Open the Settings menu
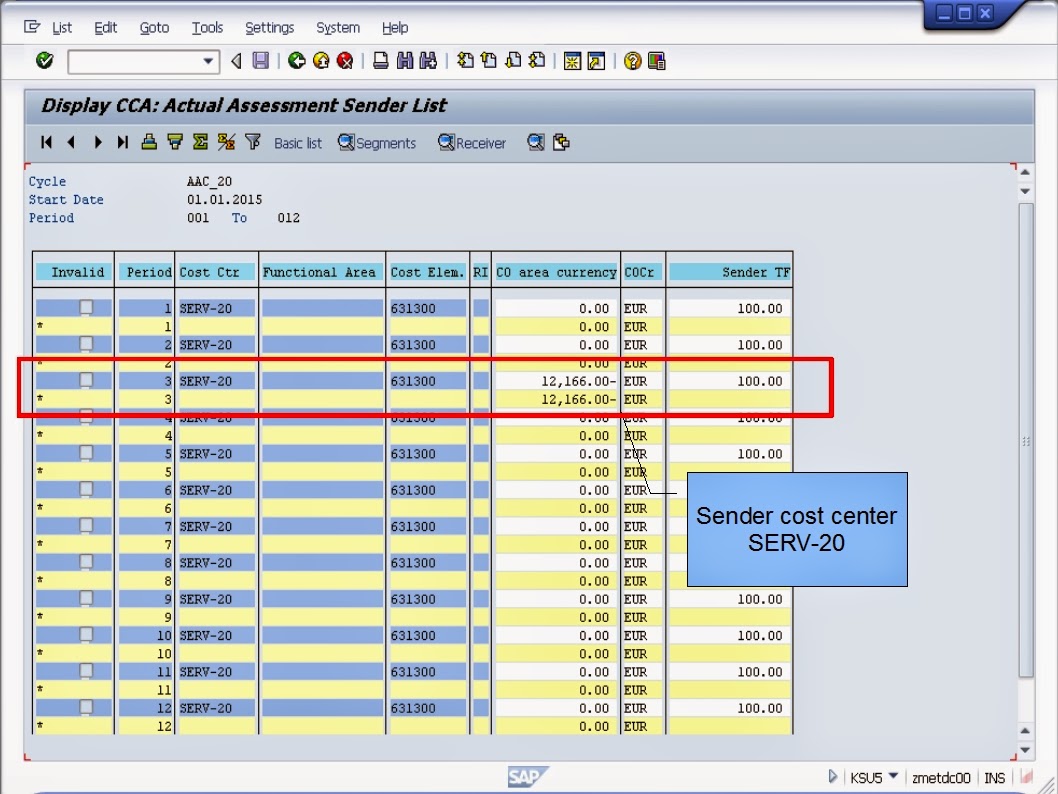The height and width of the screenshot is (794, 1058). 269,27
